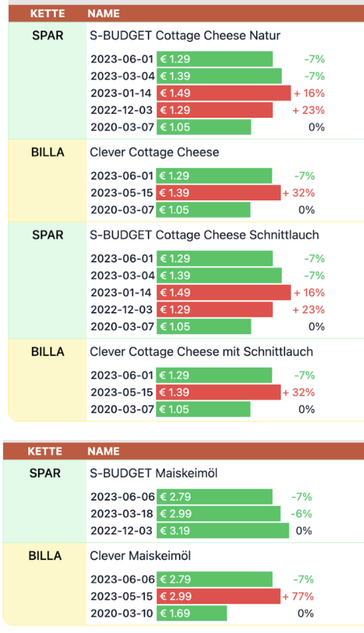Viewport: 364px width, 633px height.
Task: Open the S-BUDGET Cottage Cheese Schnittlauch product
Action: pyautogui.click(x=204, y=235)
